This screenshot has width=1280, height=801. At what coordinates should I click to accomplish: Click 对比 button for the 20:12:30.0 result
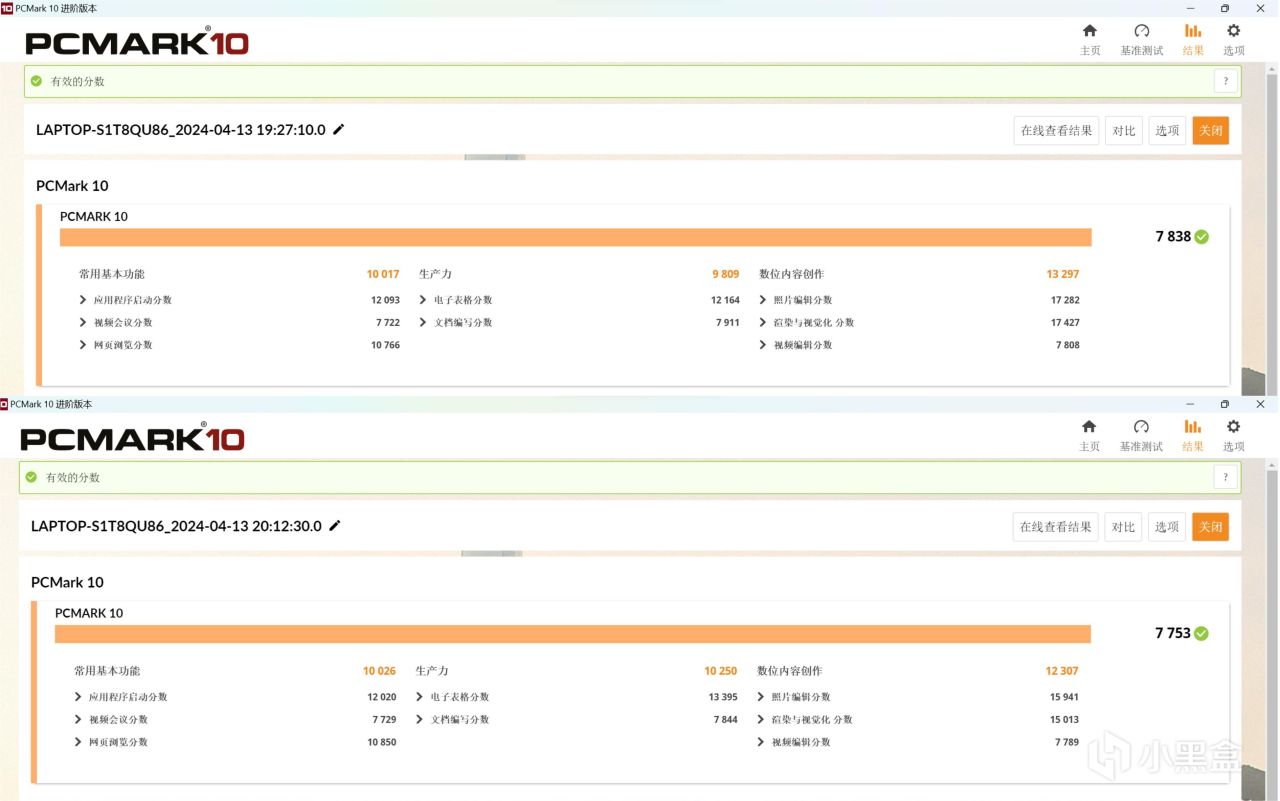[x=1124, y=527]
